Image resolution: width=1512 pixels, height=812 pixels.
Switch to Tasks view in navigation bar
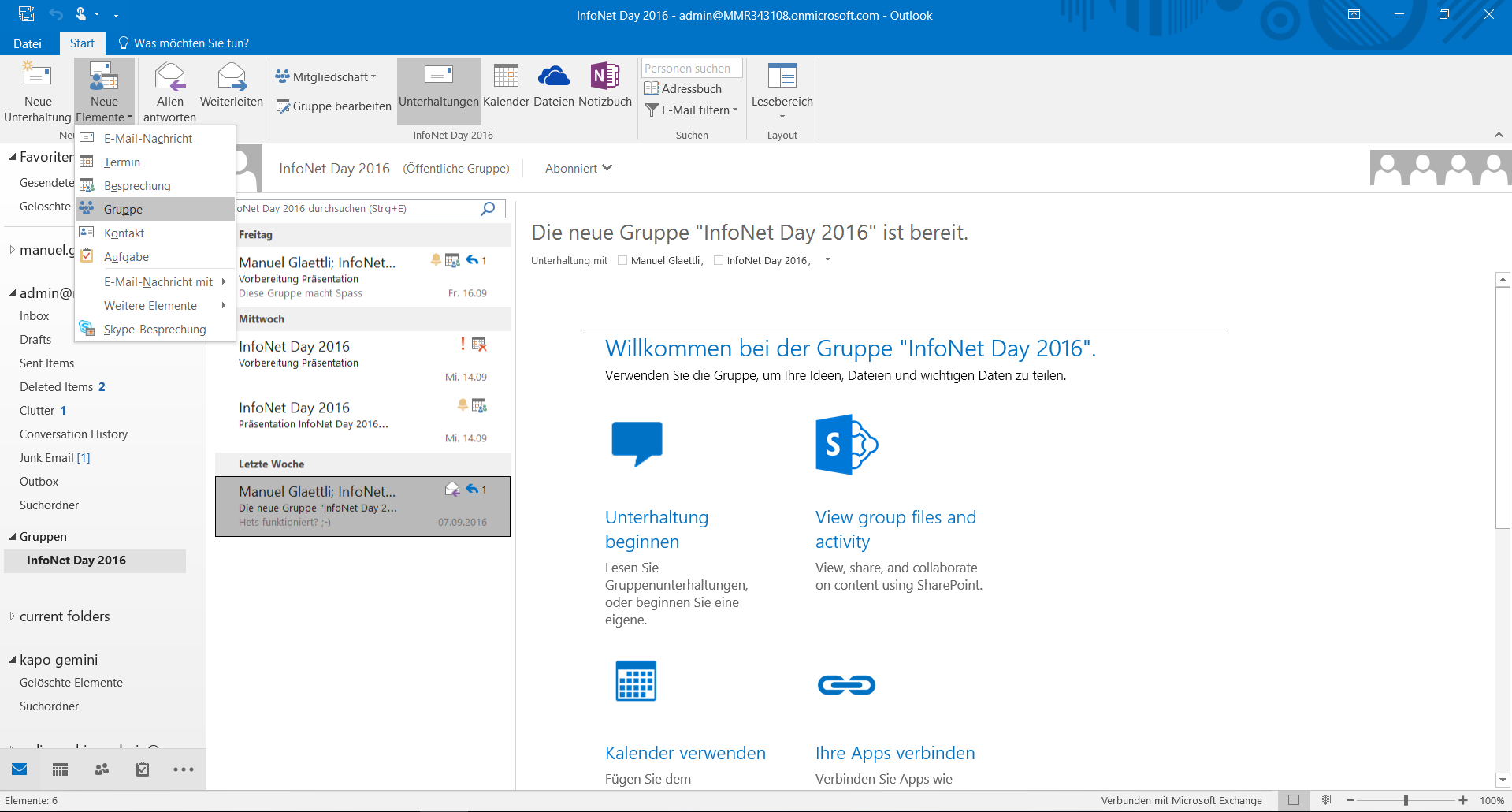point(143,769)
